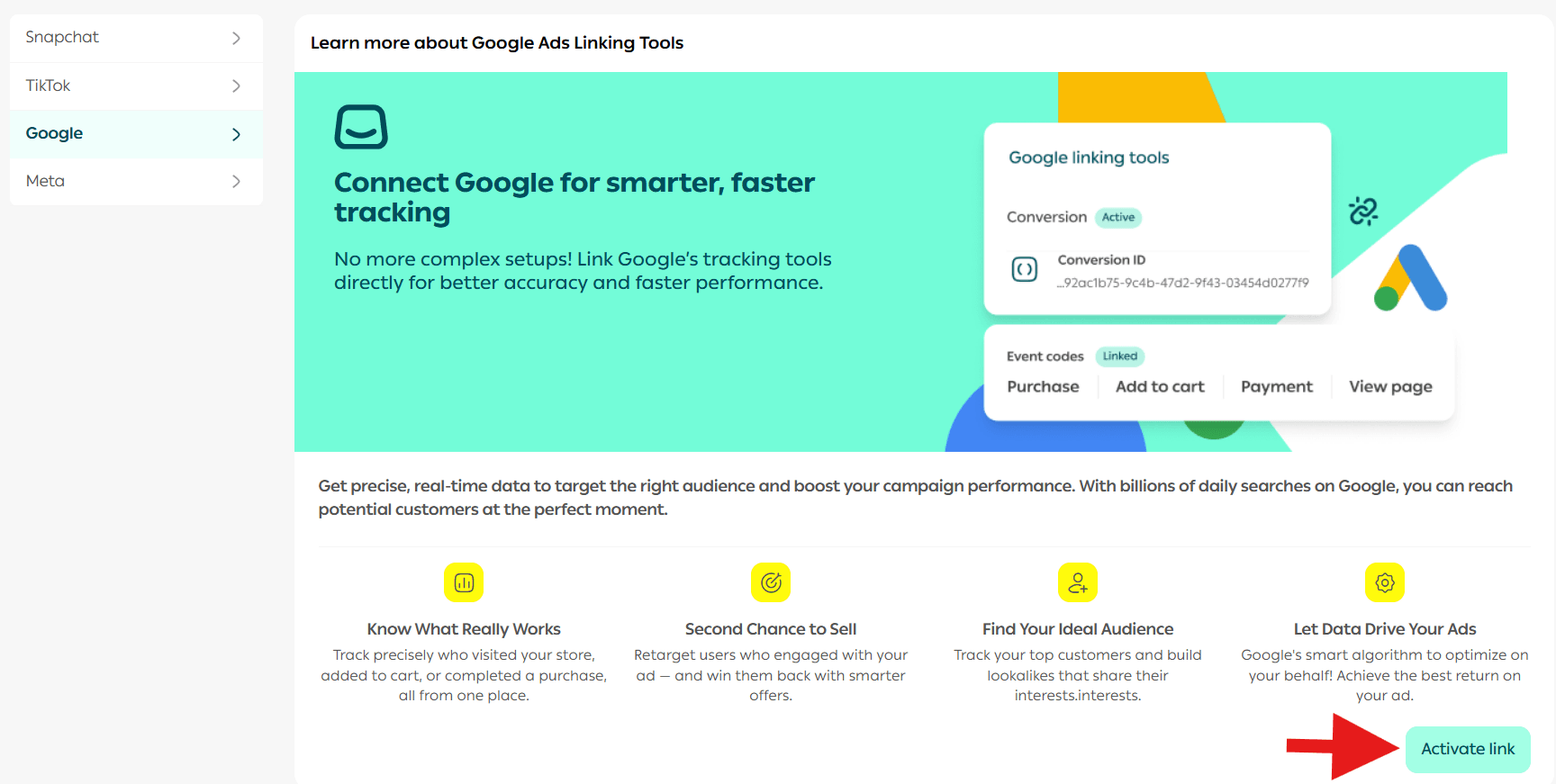1556x784 pixels.
Task: Click the Google Ads logo icon
Action: (1410, 278)
